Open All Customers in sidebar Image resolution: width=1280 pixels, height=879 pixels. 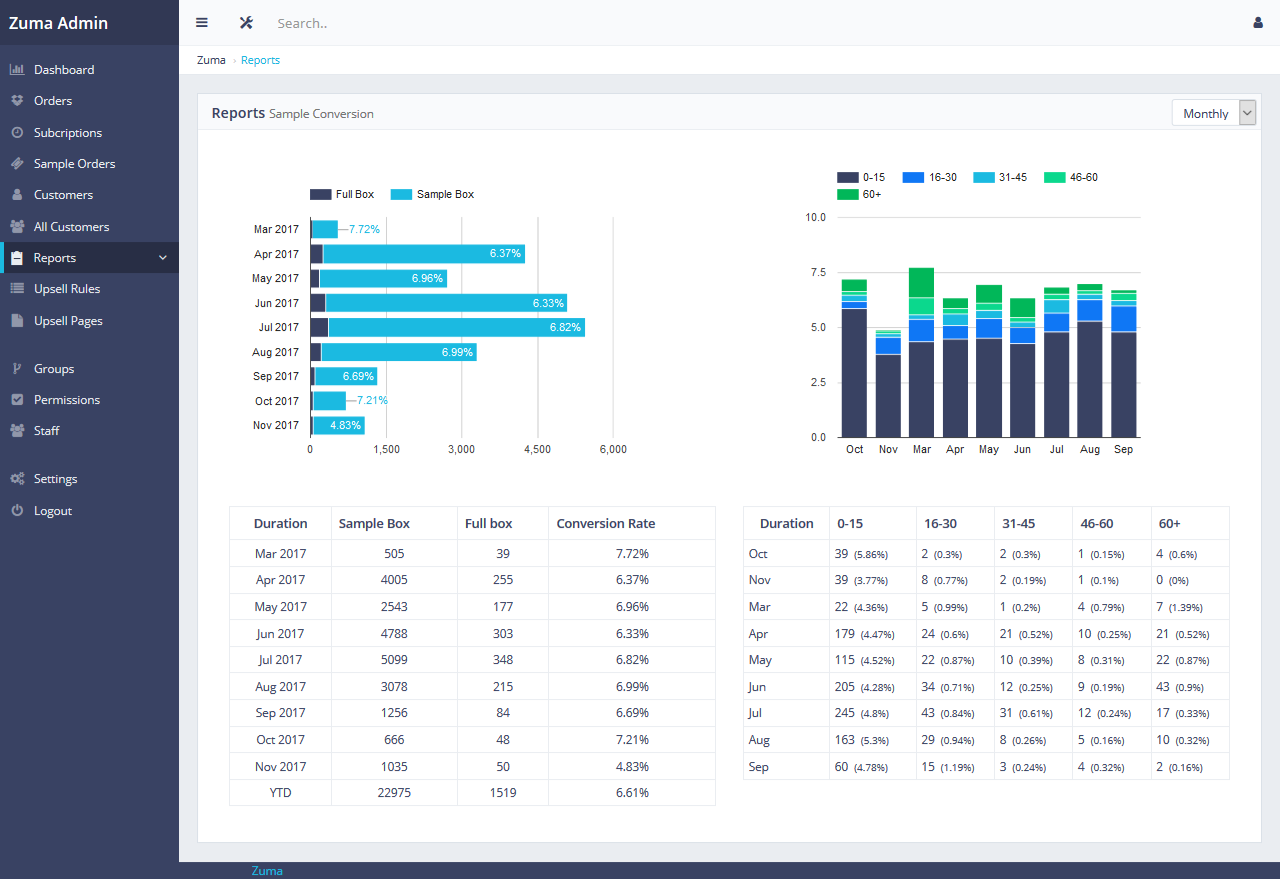pyautogui.click(x=71, y=227)
